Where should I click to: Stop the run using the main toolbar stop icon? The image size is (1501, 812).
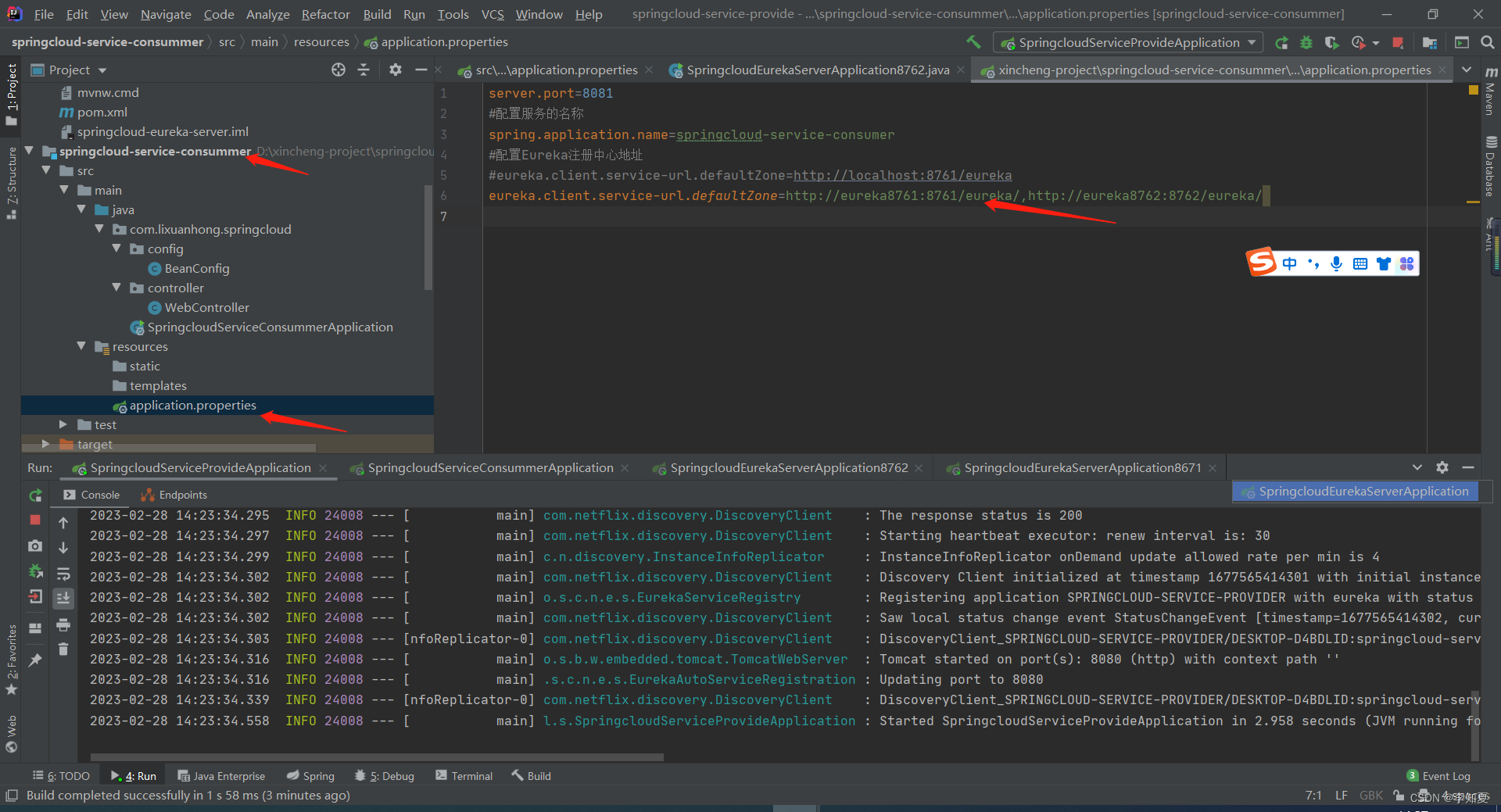[x=1398, y=43]
